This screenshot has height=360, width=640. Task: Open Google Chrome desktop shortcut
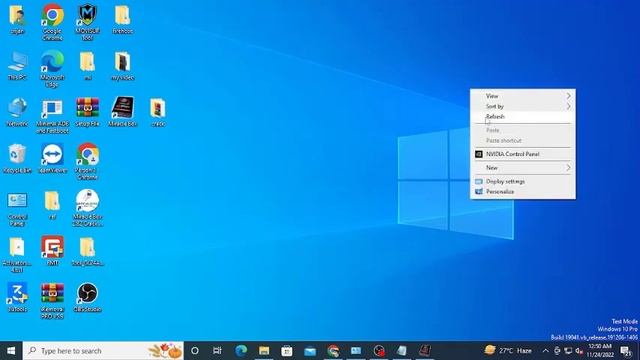52,21
